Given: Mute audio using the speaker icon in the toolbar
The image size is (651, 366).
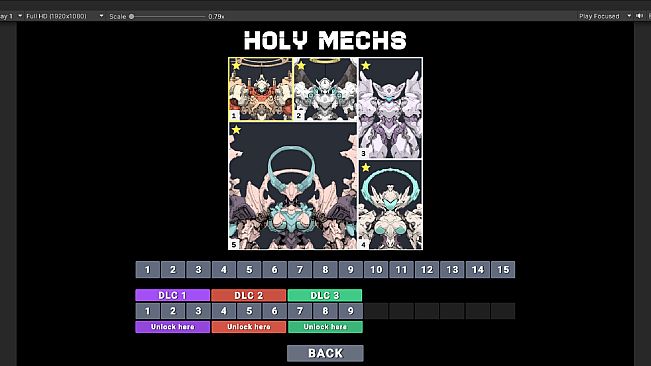Looking at the screenshot, I should [x=639, y=16].
